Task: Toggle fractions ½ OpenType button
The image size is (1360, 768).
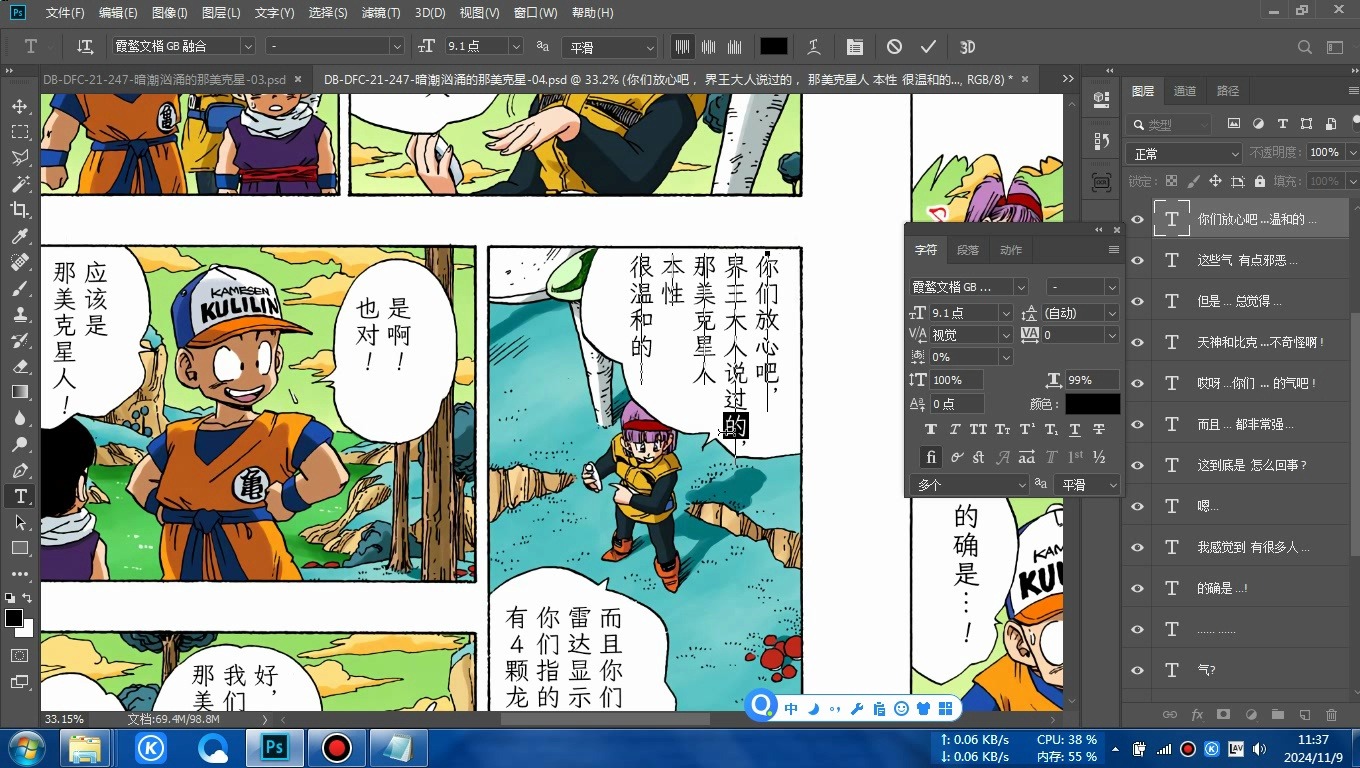Action: tap(1099, 457)
